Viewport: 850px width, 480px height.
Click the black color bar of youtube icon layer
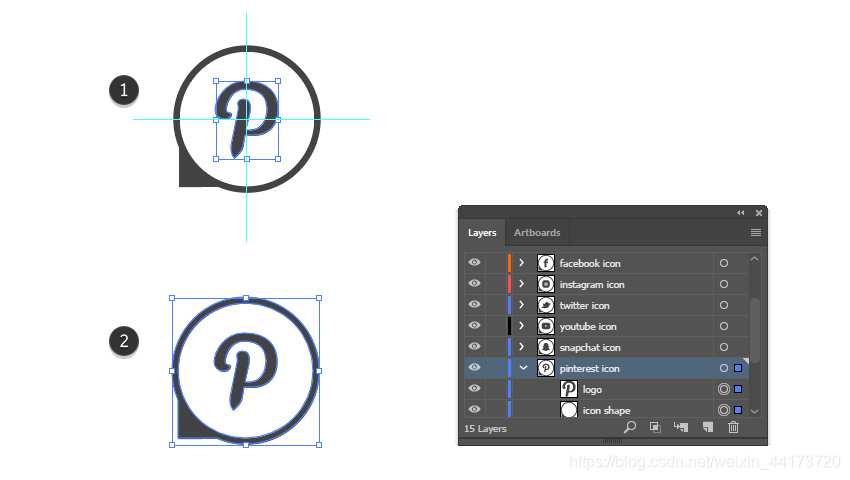click(x=509, y=326)
